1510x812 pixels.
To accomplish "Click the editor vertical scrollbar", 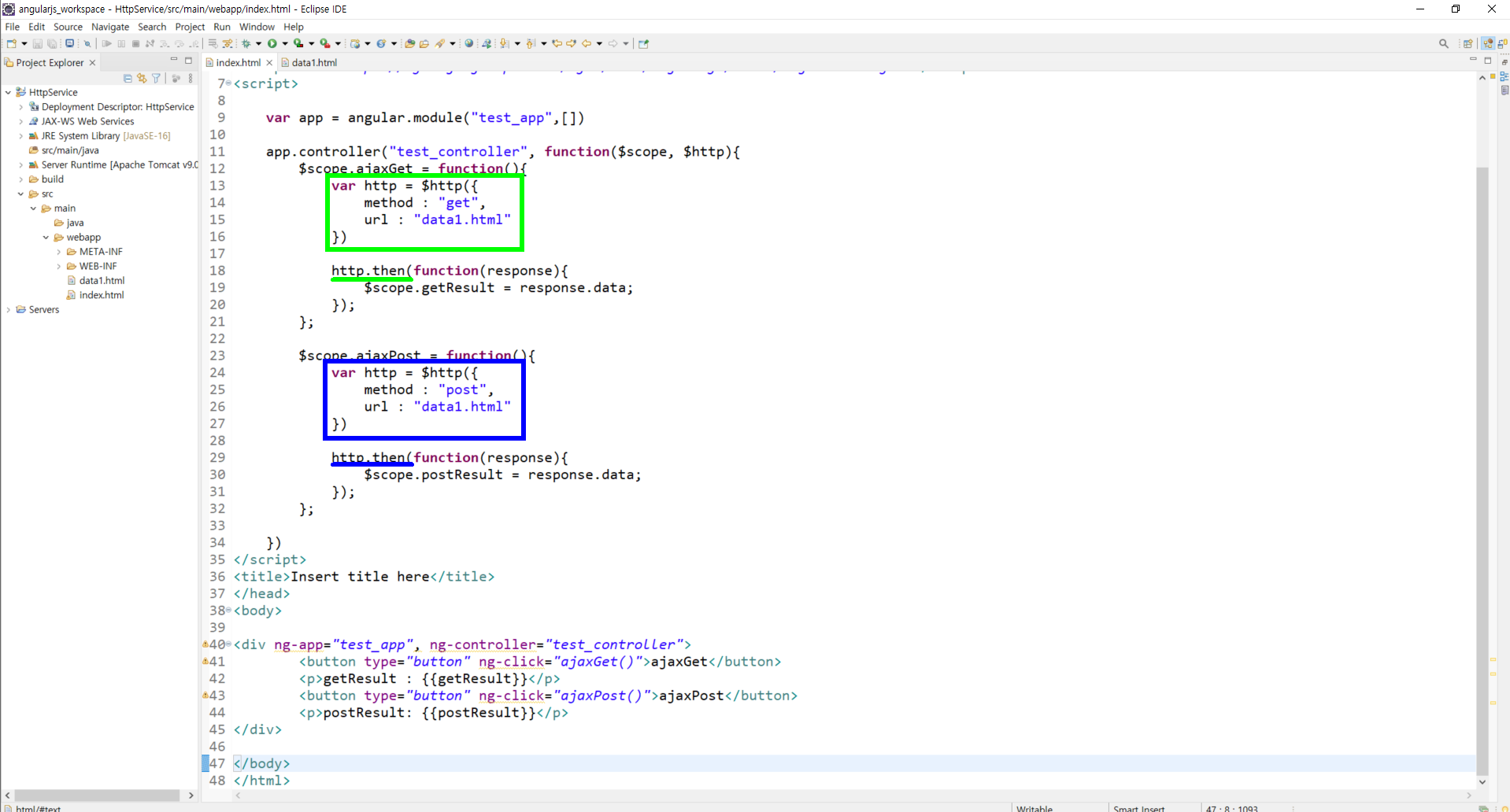I will click(1482, 472).
